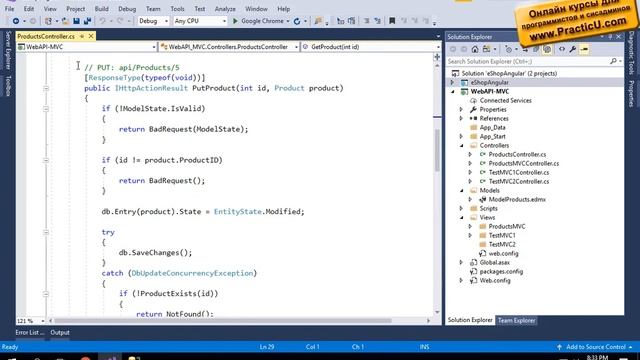The image size is (640, 360).
Task: Select ModelProducts.edmx in Solution Explorer
Action: (x=517, y=200)
